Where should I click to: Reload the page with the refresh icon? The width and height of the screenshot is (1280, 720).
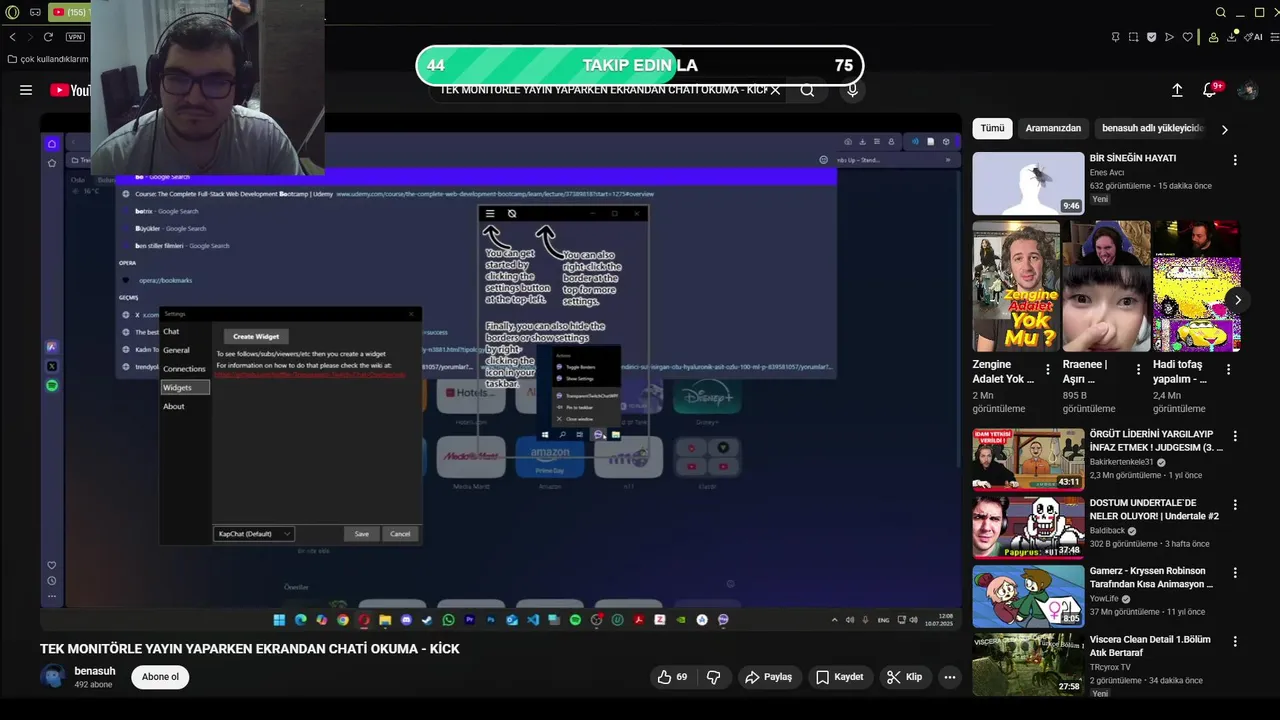point(49,37)
